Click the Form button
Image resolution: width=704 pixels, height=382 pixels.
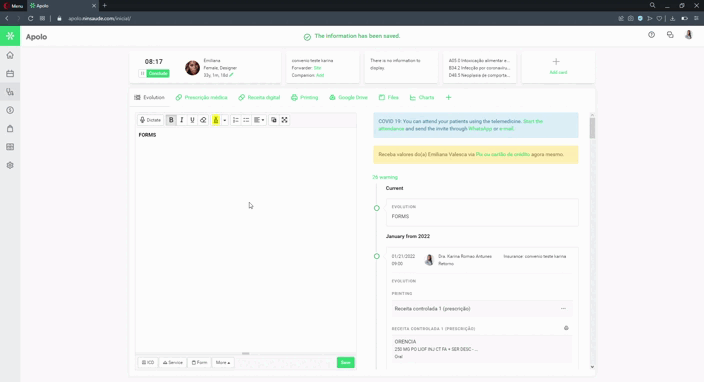199,362
